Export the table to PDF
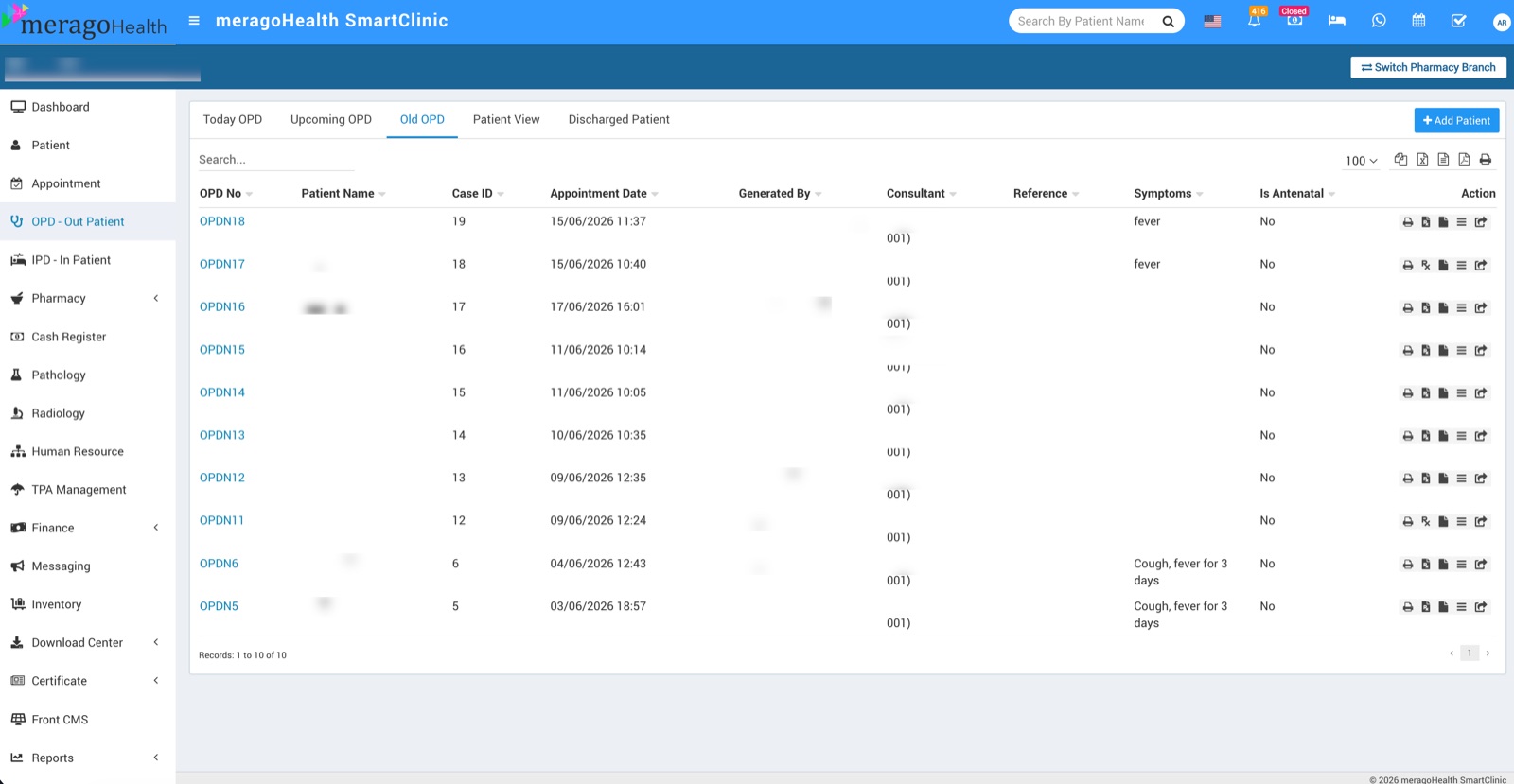This screenshot has width=1514, height=784. coord(1464,159)
